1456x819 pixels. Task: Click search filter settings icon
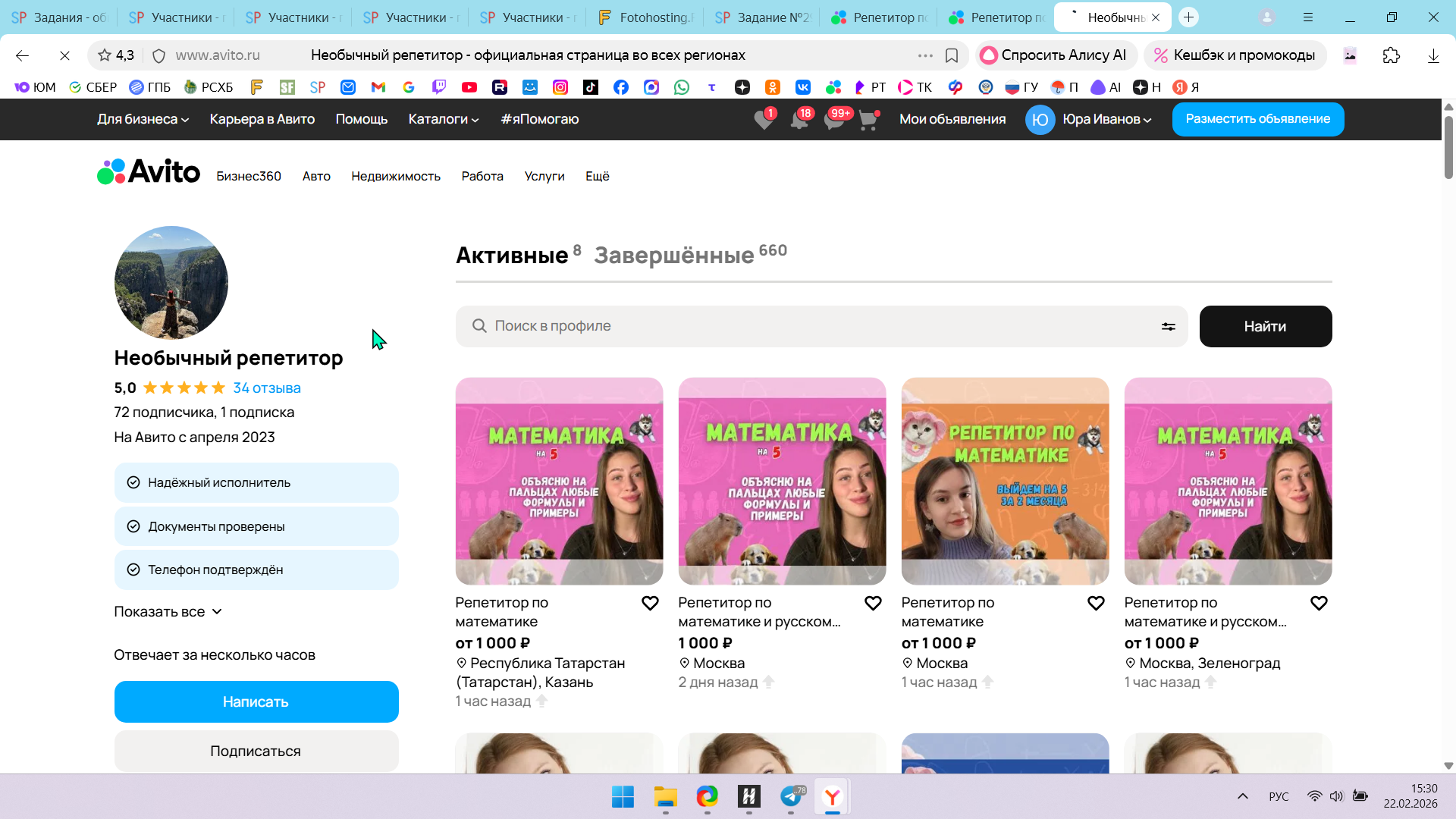(1168, 327)
